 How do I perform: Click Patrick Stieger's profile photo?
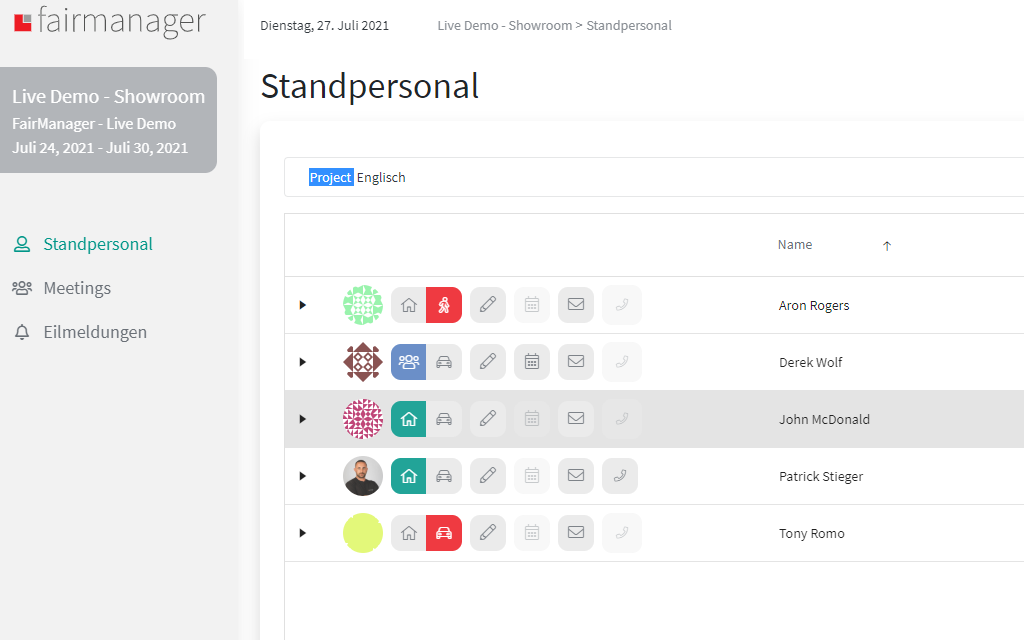pos(363,476)
